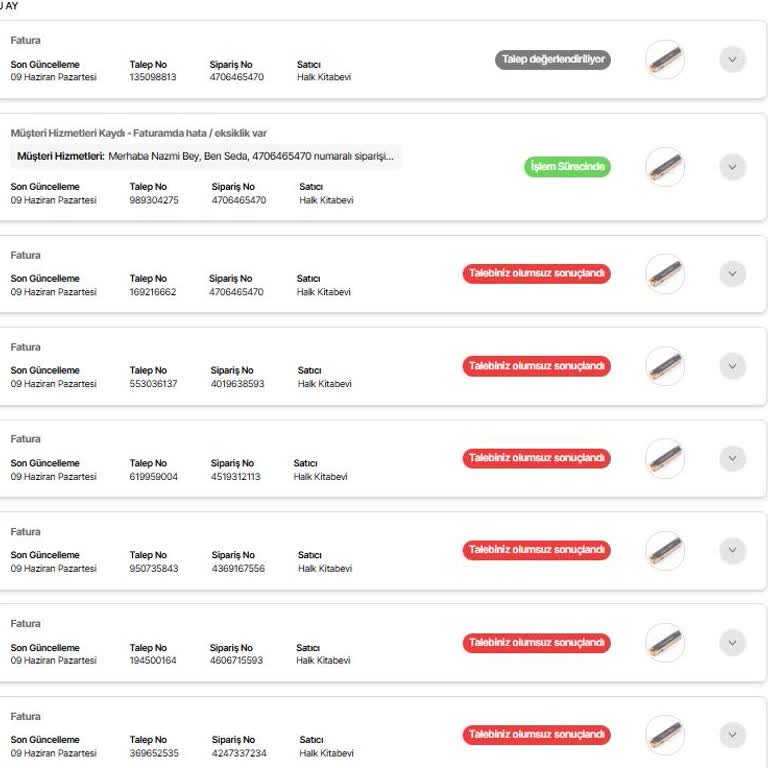The width and height of the screenshot is (768, 768).
Task: Expand the request 950735843 row chevron
Action: [x=732, y=550]
